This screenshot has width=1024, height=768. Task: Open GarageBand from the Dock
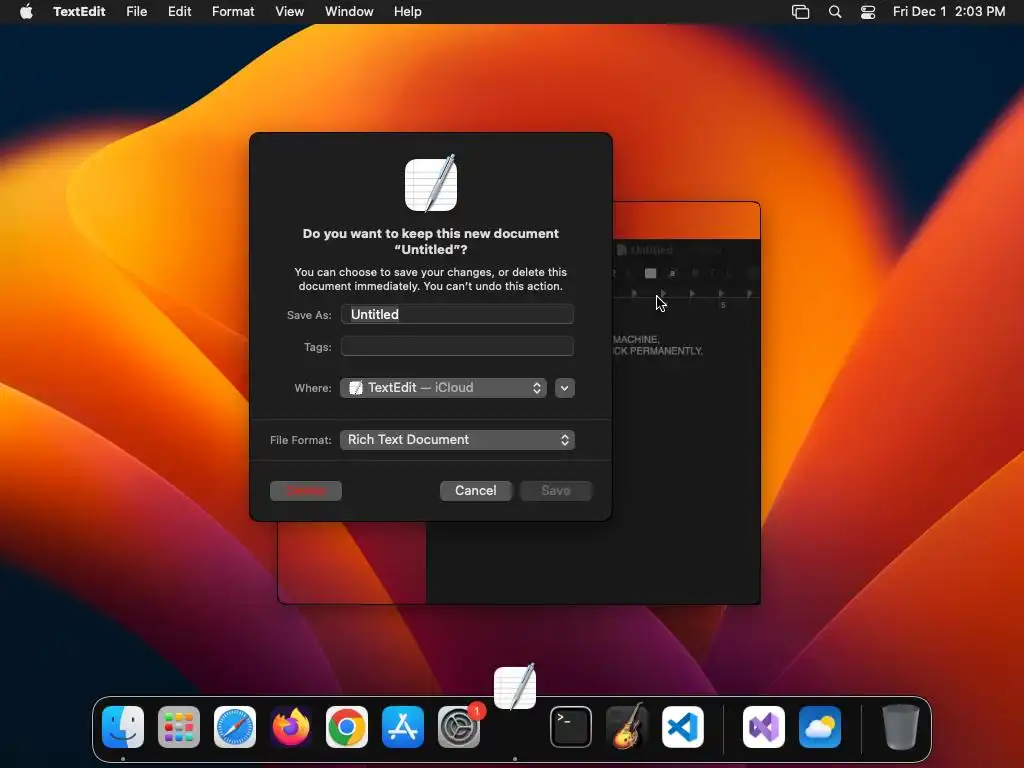(627, 727)
